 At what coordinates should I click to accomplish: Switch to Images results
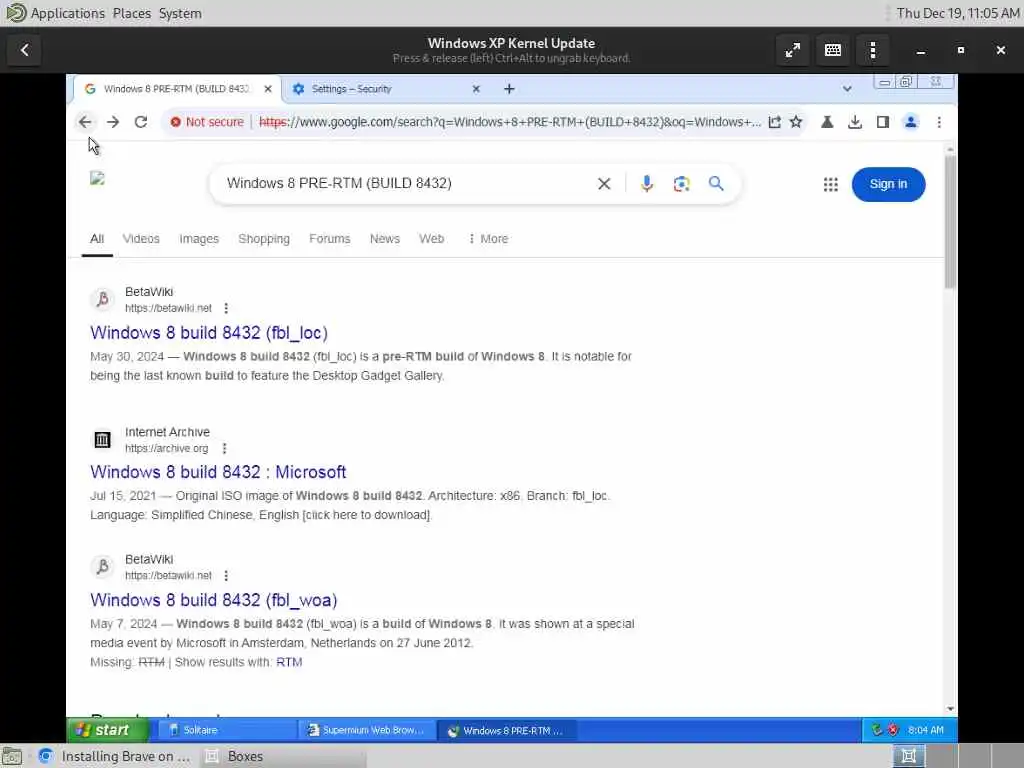199,239
